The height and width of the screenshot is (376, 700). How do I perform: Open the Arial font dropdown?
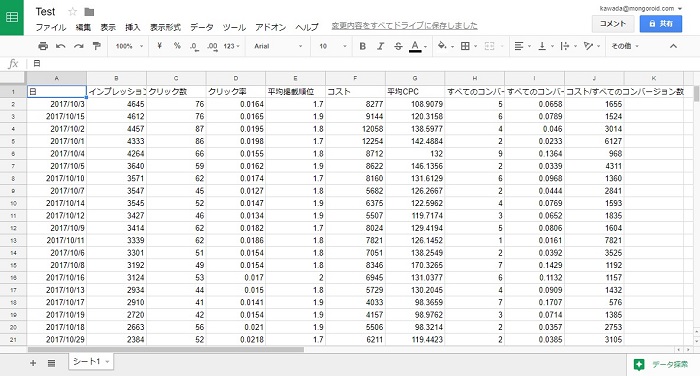(278, 46)
